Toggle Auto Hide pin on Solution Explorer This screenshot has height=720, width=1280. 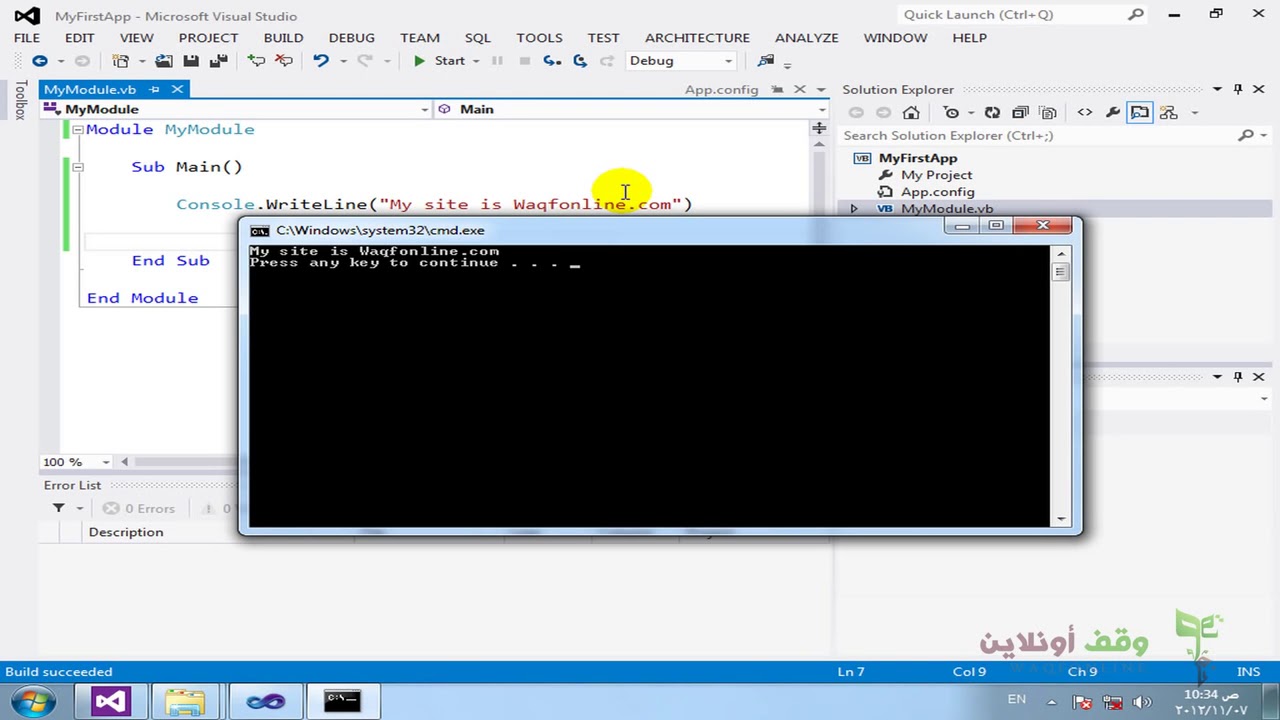[1238, 89]
